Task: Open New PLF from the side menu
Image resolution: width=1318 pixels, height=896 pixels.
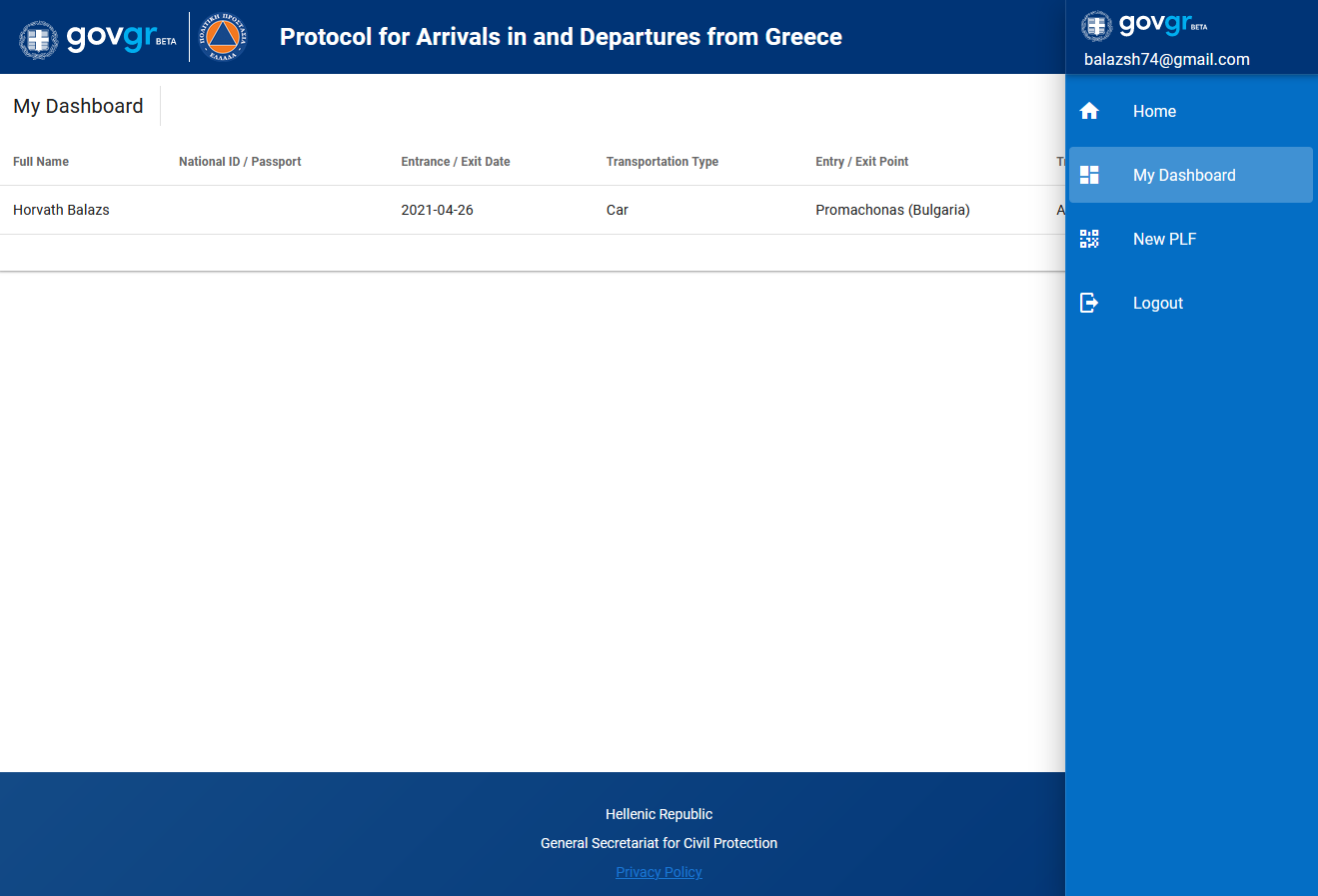Action: 1164,239
